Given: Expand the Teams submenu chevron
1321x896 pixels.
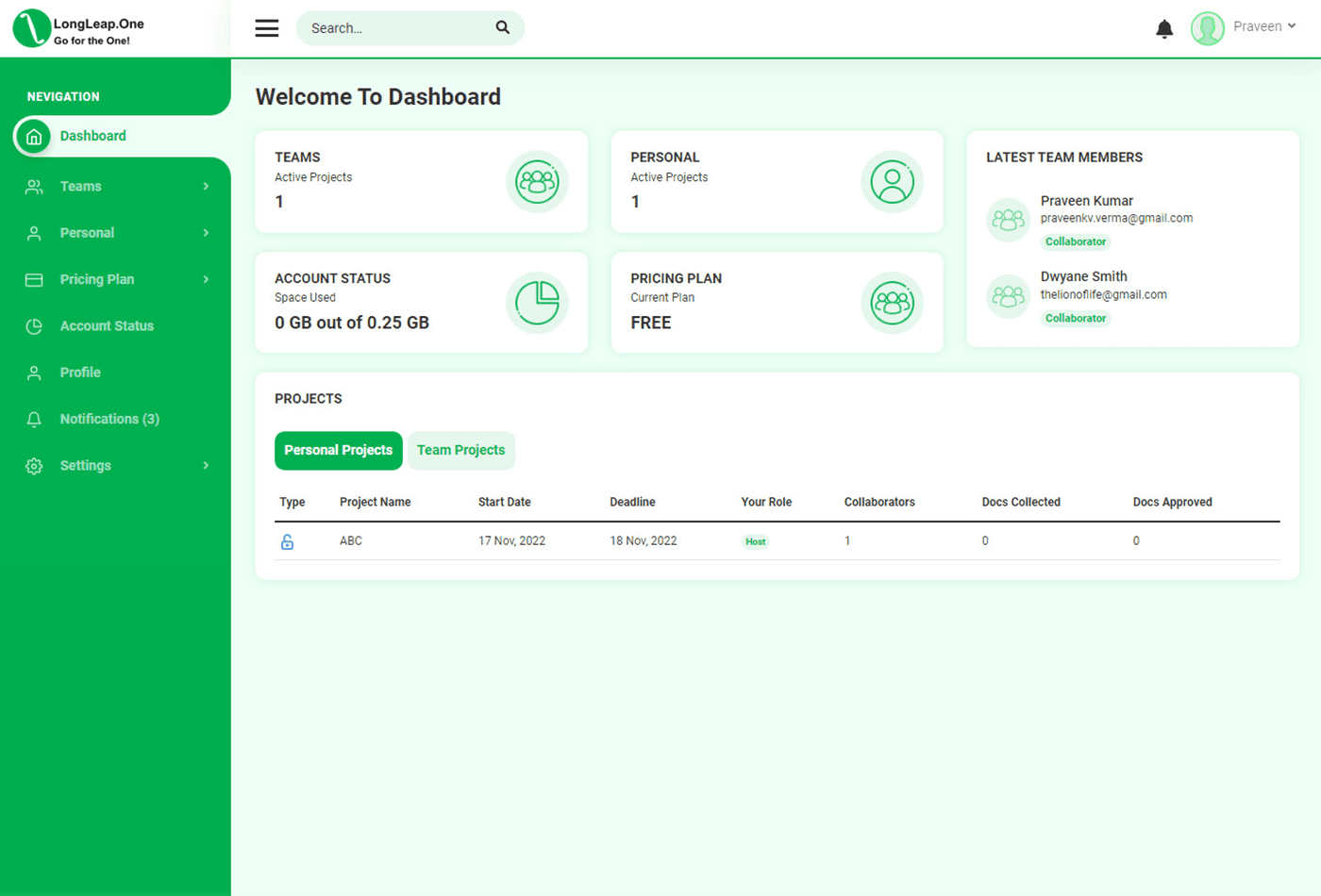Looking at the screenshot, I should click(206, 187).
